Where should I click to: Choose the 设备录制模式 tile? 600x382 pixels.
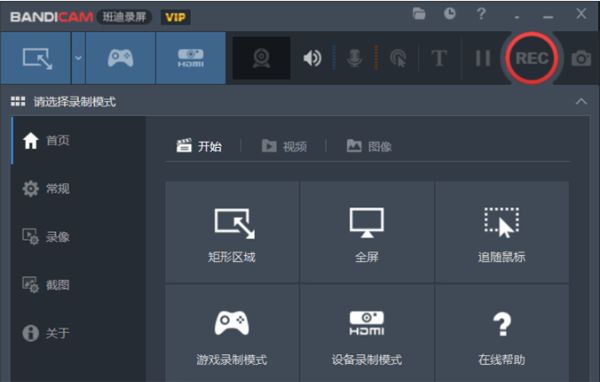[367, 333]
